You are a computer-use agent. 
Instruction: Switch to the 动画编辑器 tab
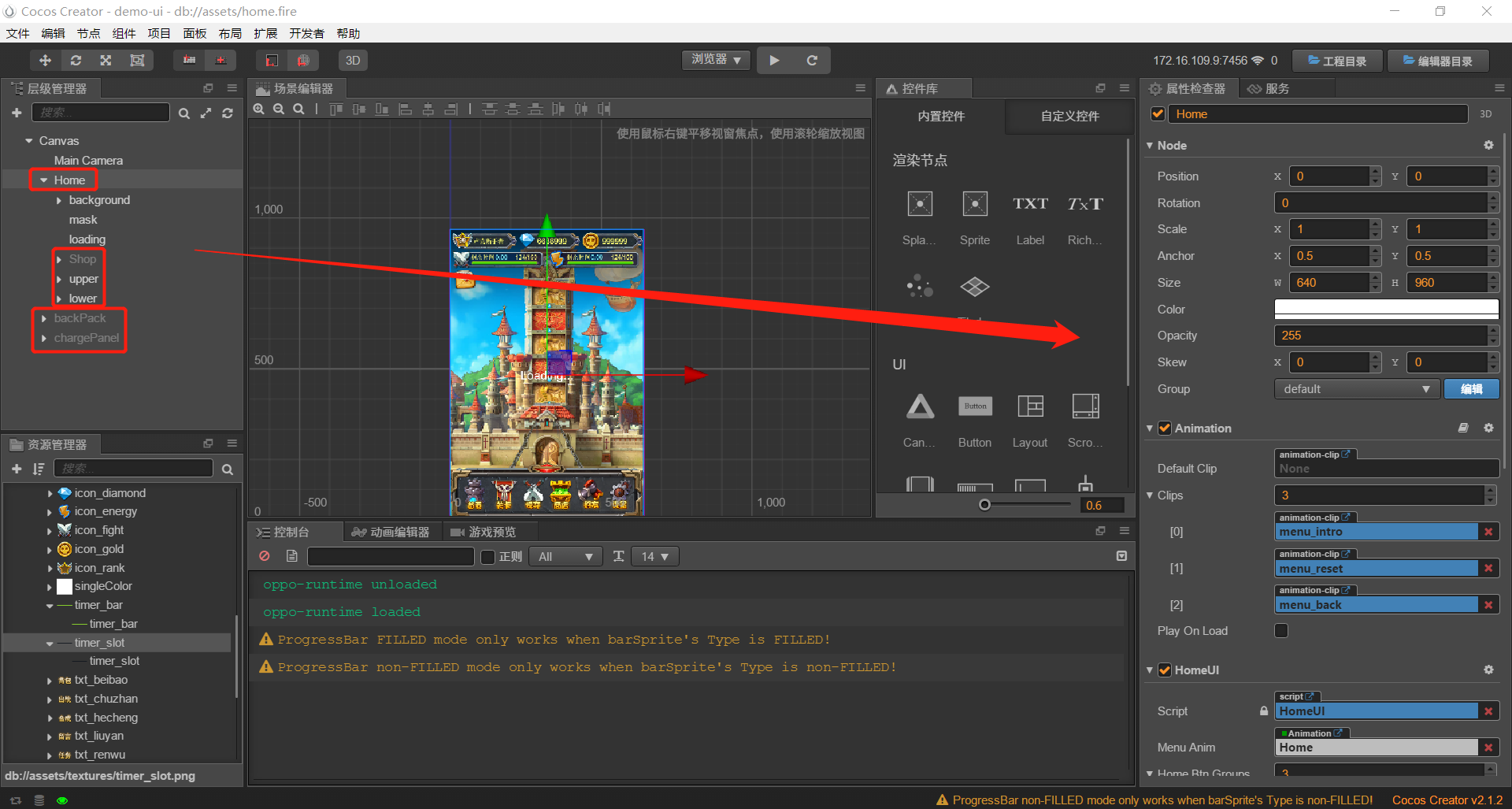pyautogui.click(x=391, y=533)
